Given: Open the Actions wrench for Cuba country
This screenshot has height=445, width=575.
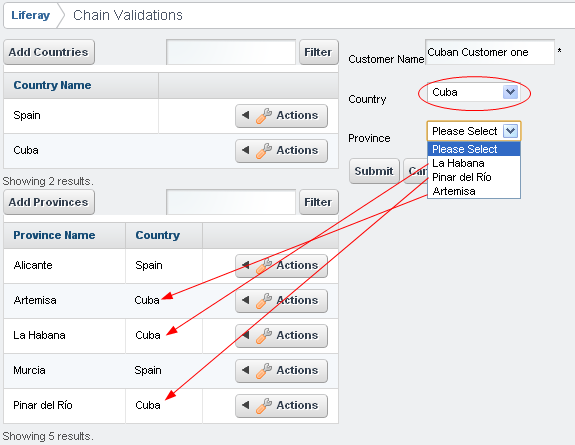Looking at the screenshot, I should pyautogui.click(x=281, y=150).
